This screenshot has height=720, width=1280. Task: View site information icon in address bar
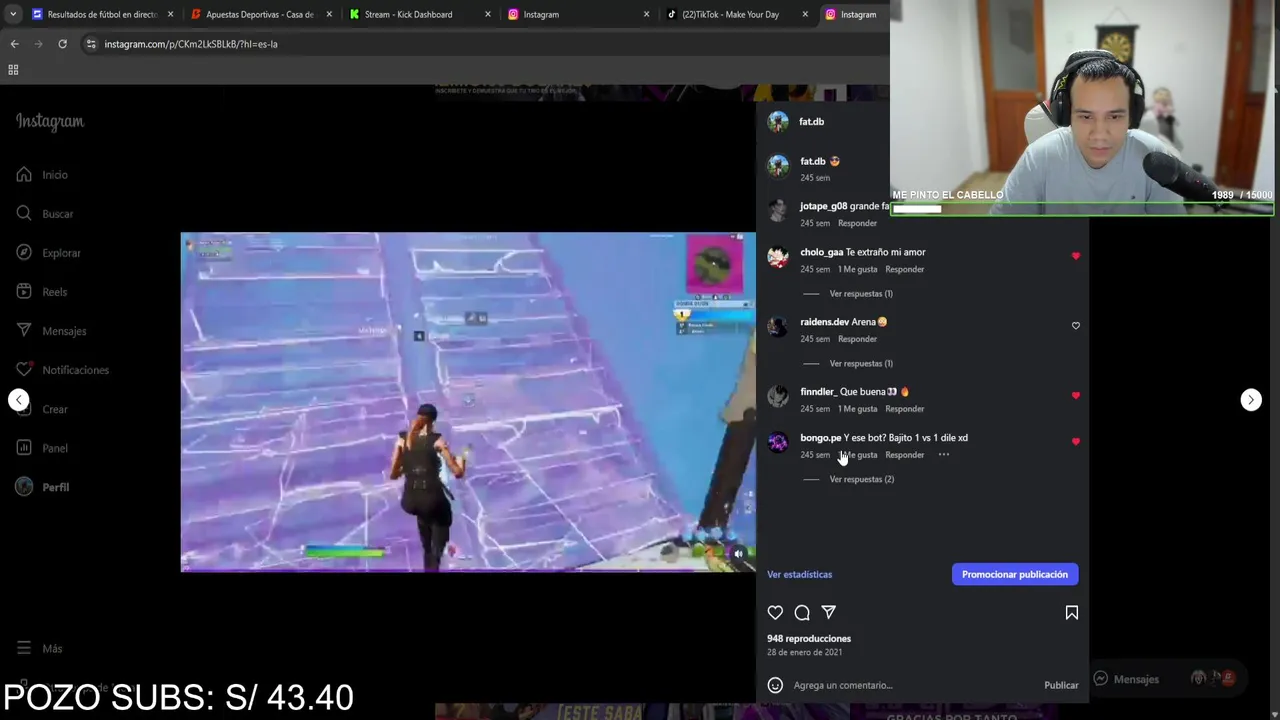tap(91, 44)
